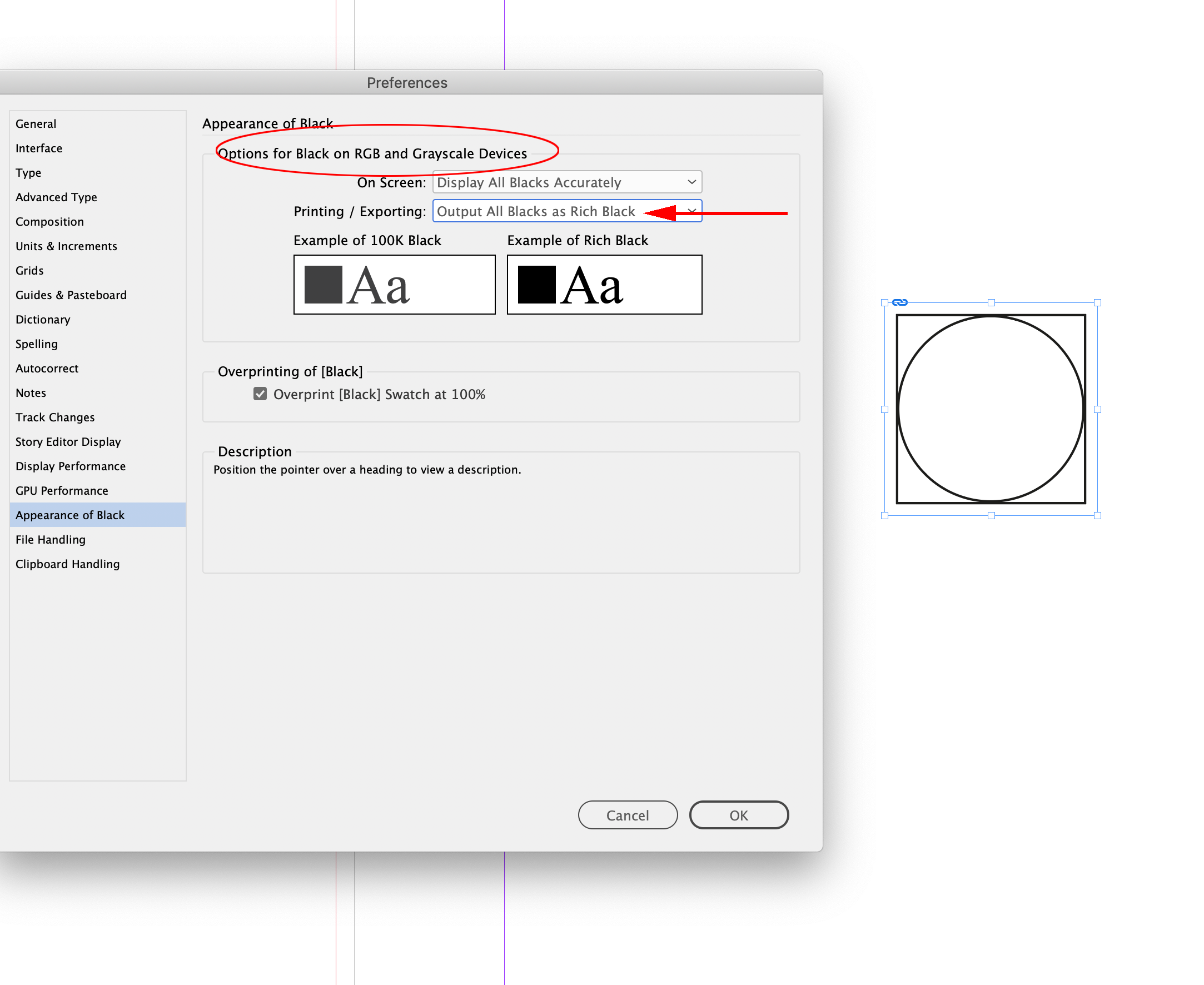The height and width of the screenshot is (985, 1204).
Task: Switch to Interface preferences
Action: 38,148
